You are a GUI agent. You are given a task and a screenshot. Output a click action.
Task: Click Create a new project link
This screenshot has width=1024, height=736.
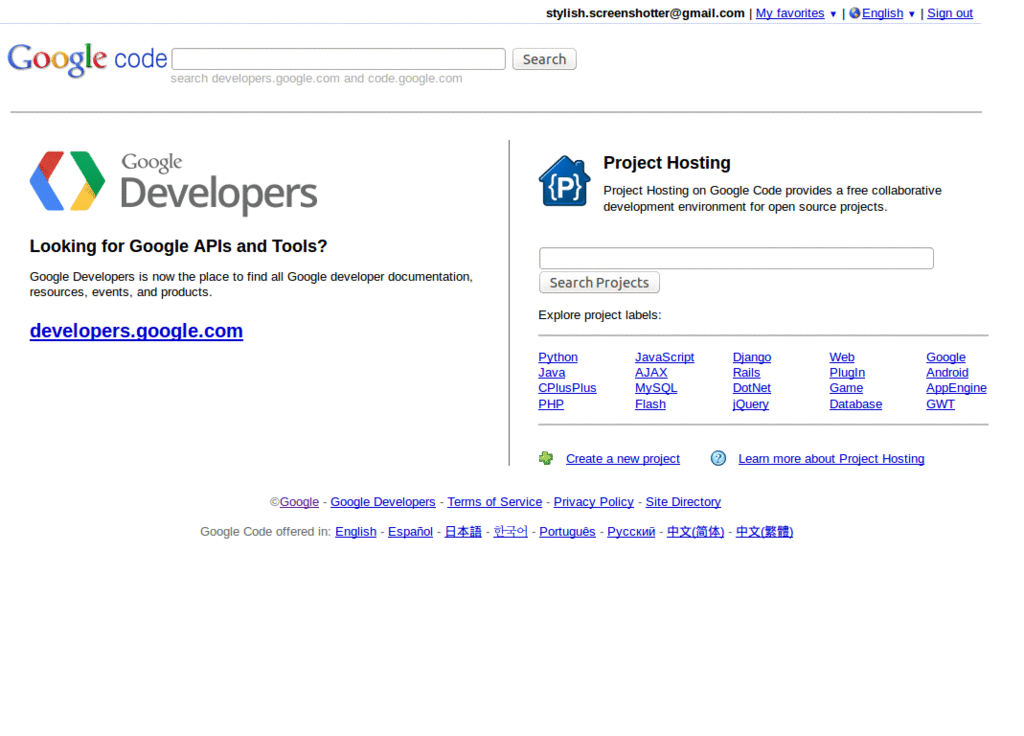622,458
